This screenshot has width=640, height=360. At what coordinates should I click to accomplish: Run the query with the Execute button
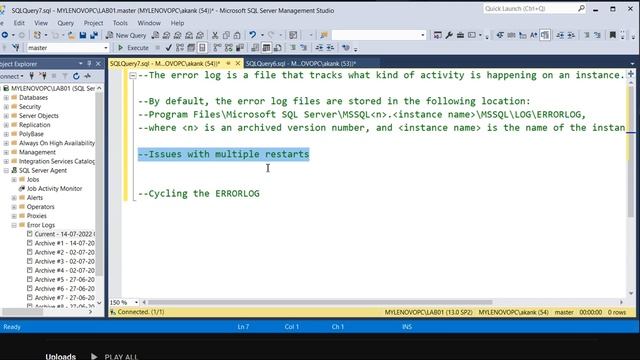pos(133,48)
